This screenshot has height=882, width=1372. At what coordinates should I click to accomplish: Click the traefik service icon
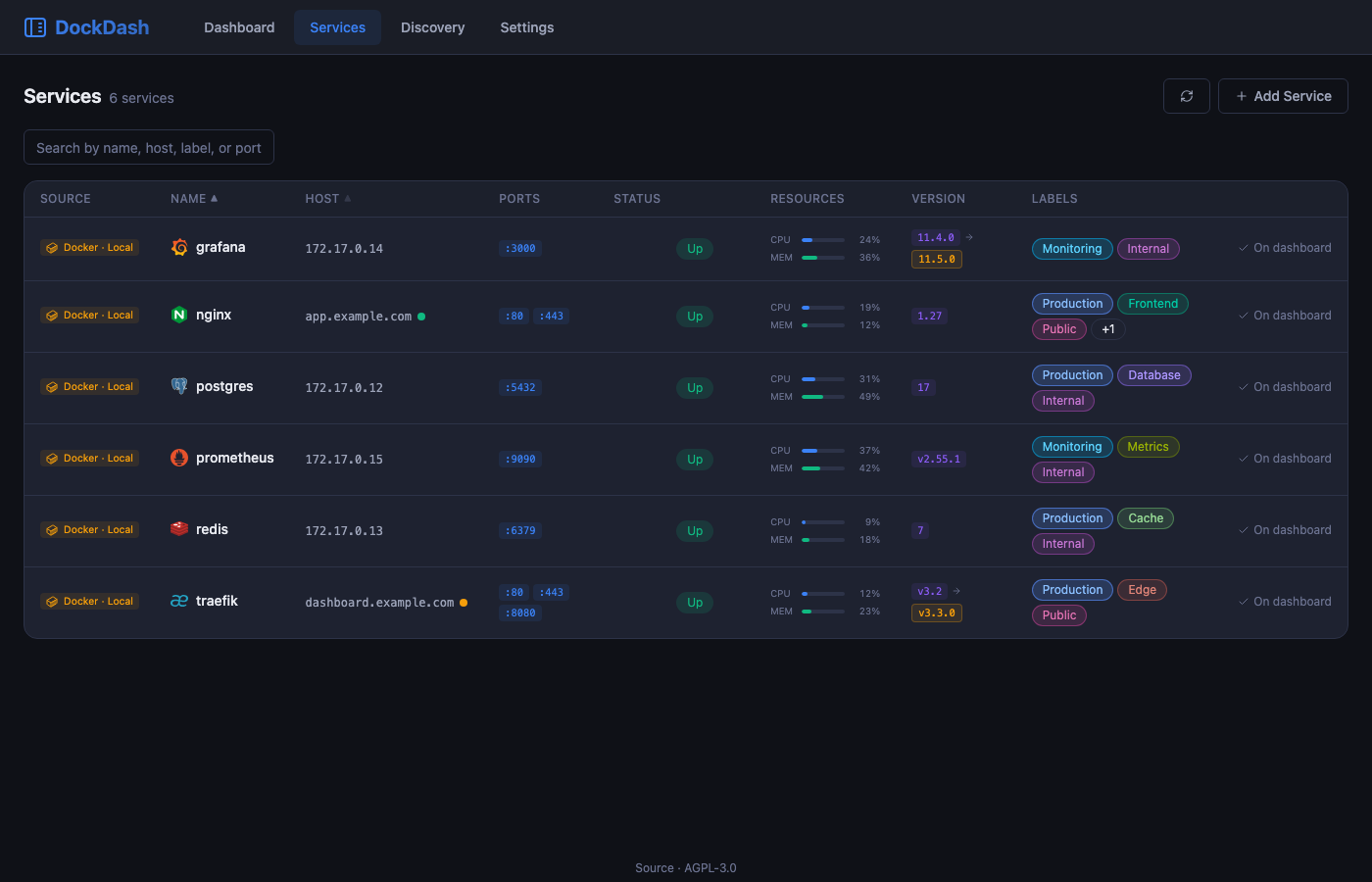[179, 601]
